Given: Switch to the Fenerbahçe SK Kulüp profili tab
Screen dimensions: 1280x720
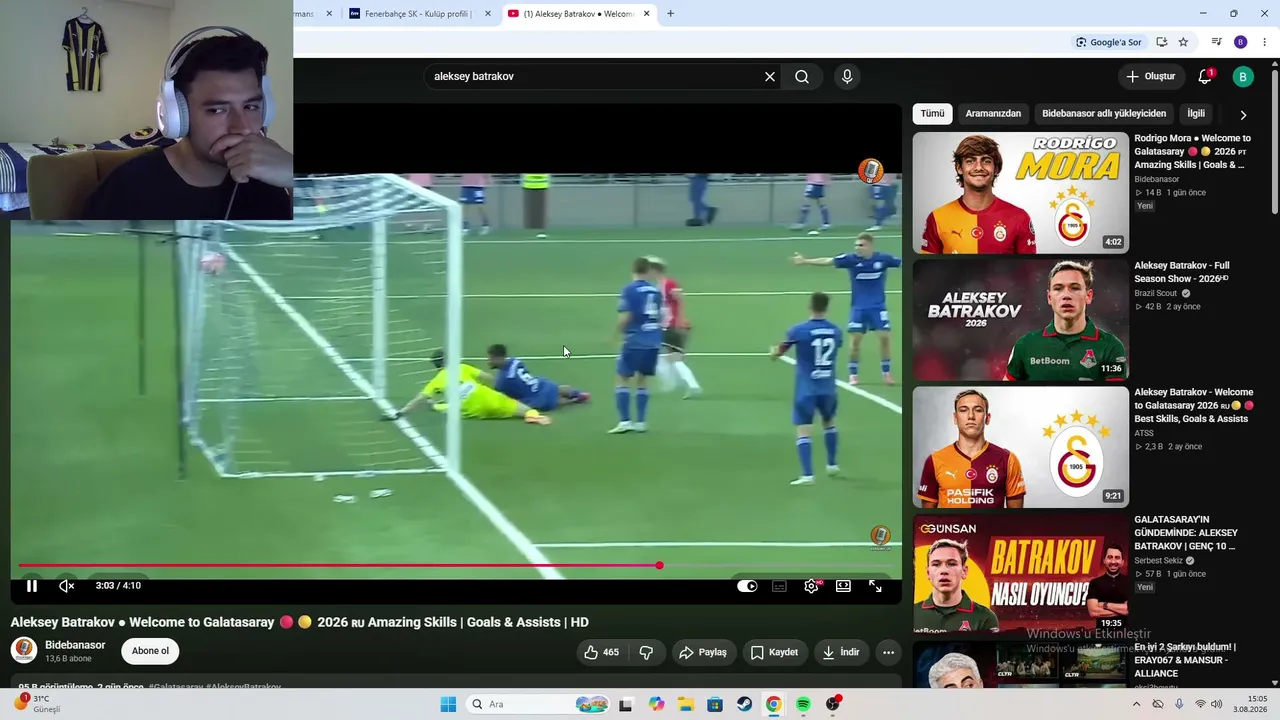Looking at the screenshot, I should (420, 14).
